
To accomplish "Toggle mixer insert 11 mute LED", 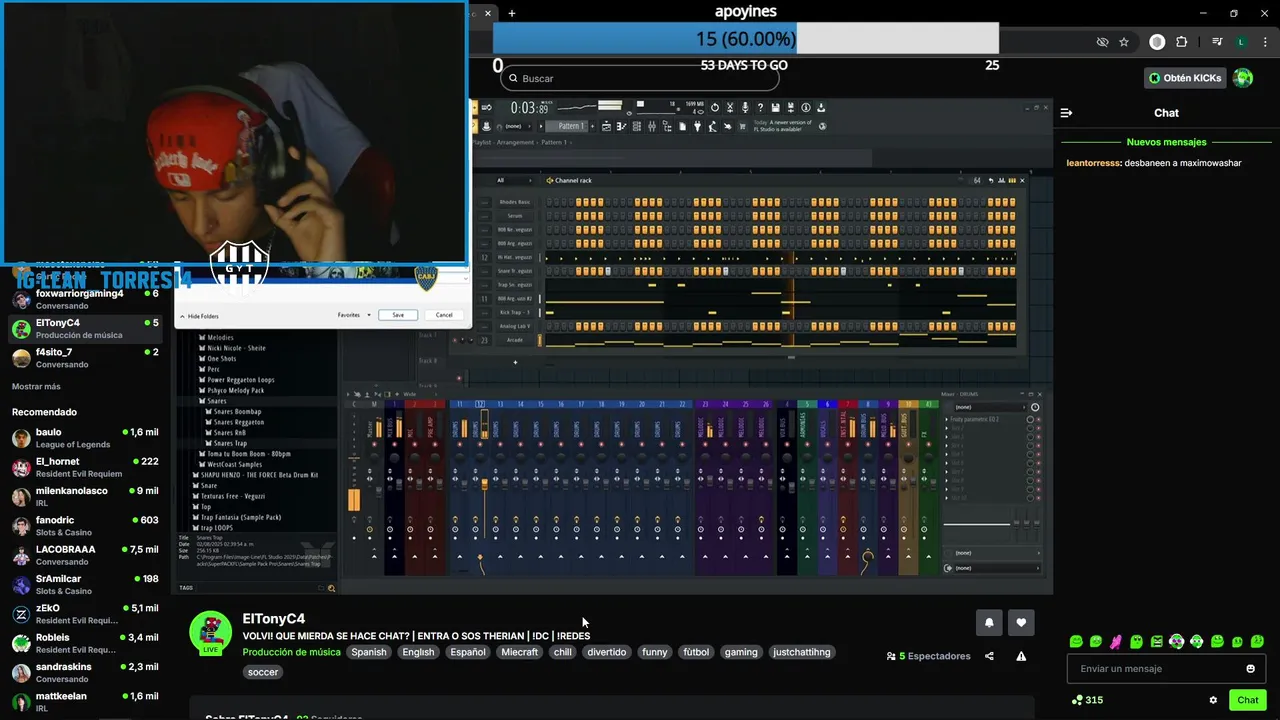I will [x=459, y=443].
